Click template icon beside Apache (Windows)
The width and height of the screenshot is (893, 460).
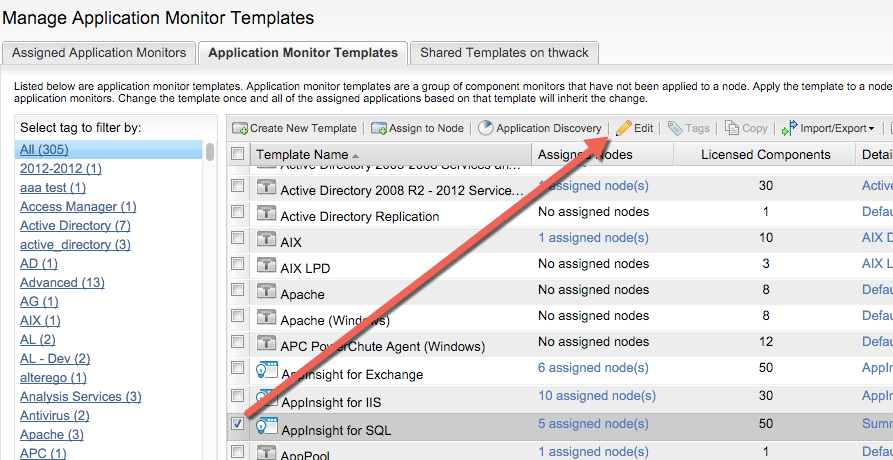tap(266, 316)
